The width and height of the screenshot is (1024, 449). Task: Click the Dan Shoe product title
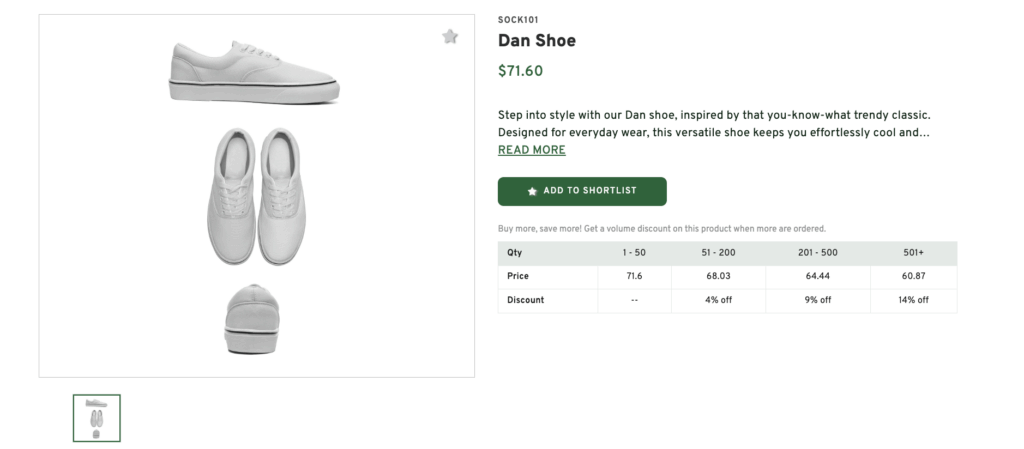point(537,40)
